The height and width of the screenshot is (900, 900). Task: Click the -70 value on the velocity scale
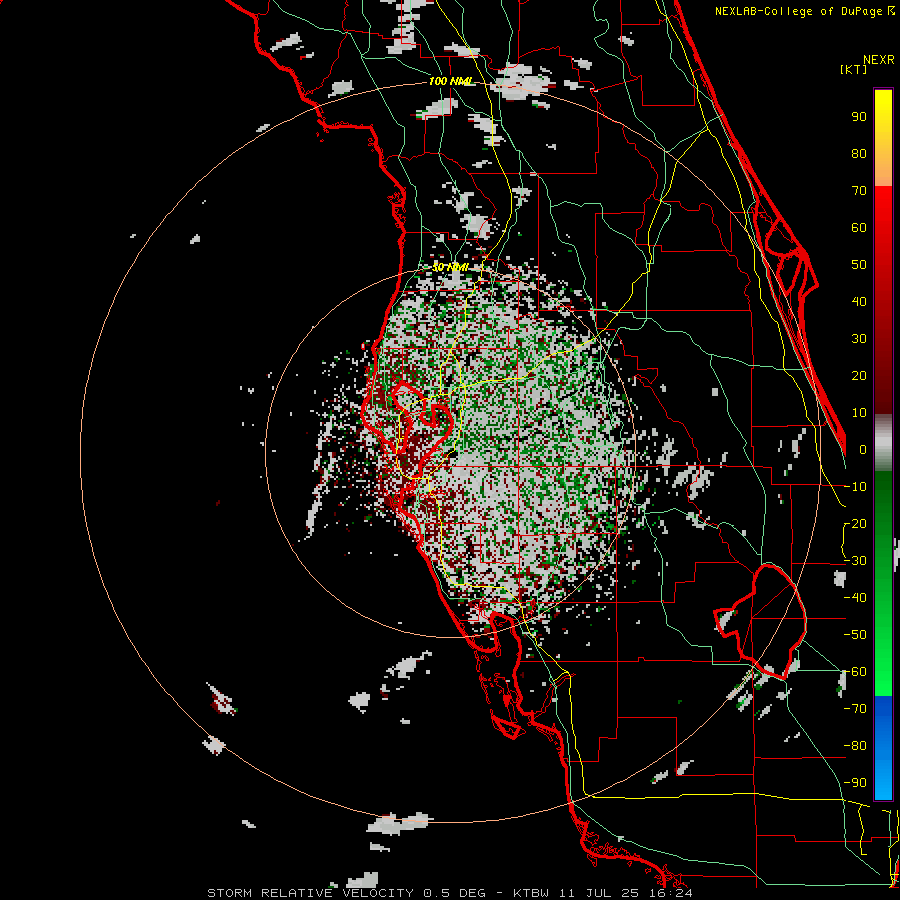855,709
